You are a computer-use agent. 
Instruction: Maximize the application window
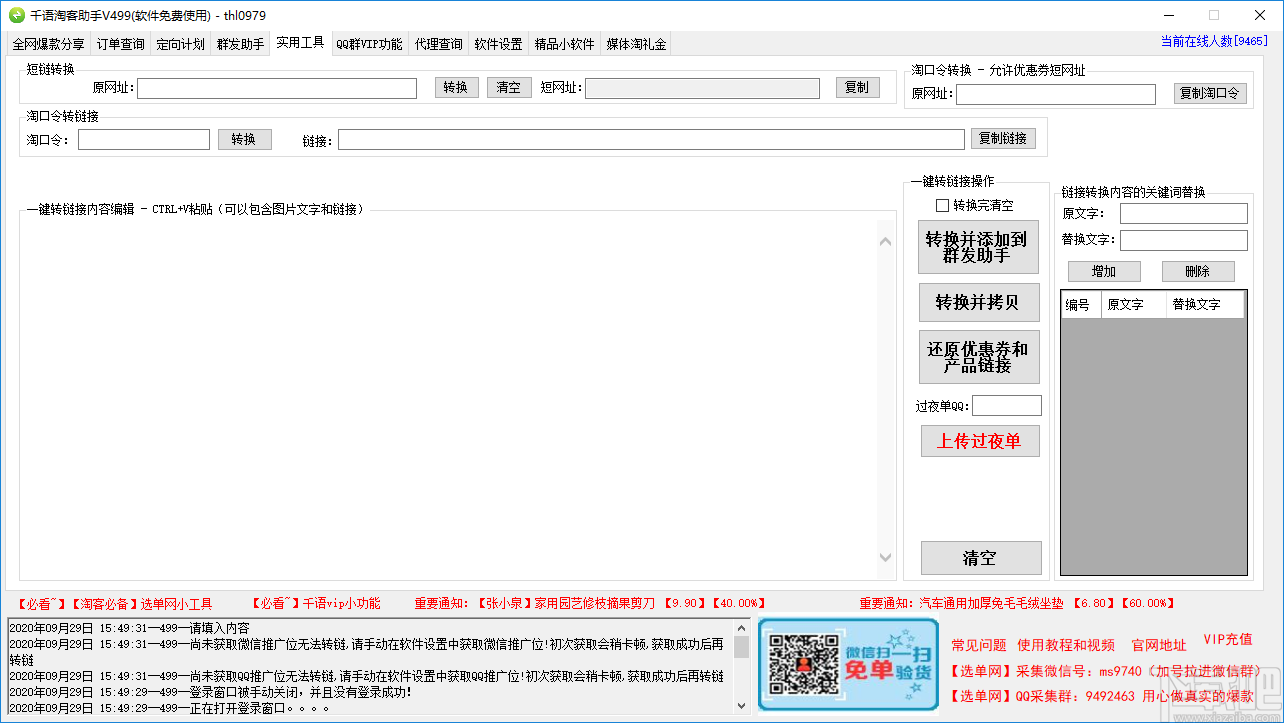click(1214, 15)
